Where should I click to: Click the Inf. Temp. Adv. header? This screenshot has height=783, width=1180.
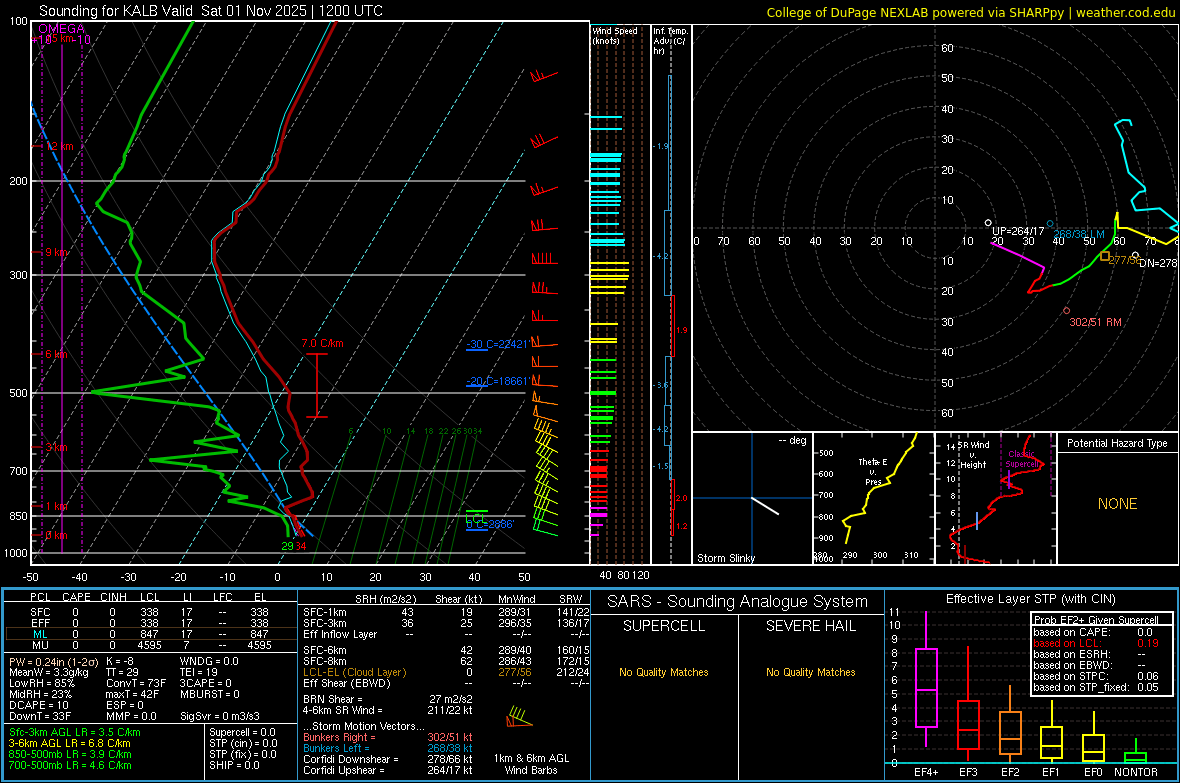tap(670, 41)
